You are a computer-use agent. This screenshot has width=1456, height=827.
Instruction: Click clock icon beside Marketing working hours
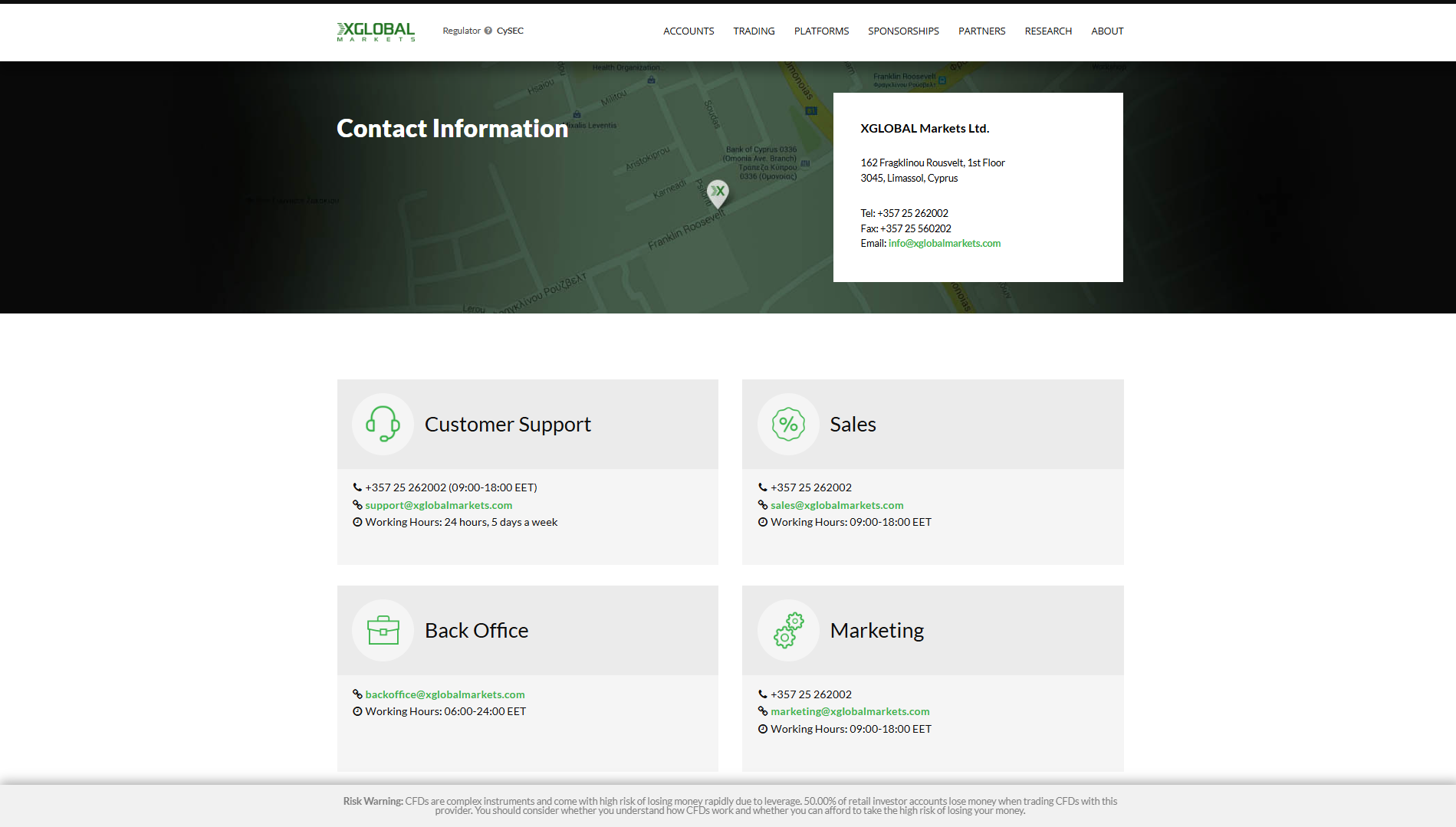763,729
